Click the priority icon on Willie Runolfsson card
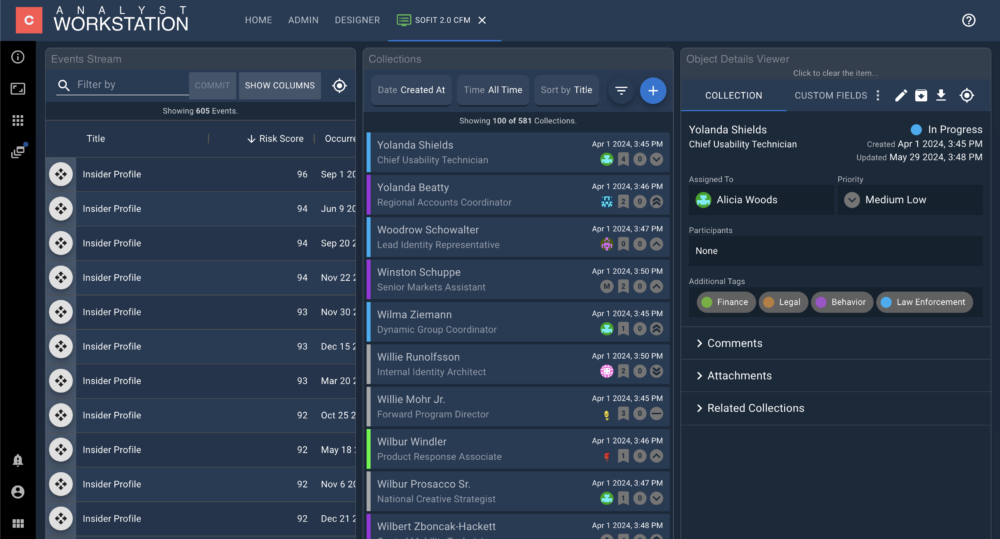Image resolution: width=1000 pixels, height=539 pixels. (656, 371)
